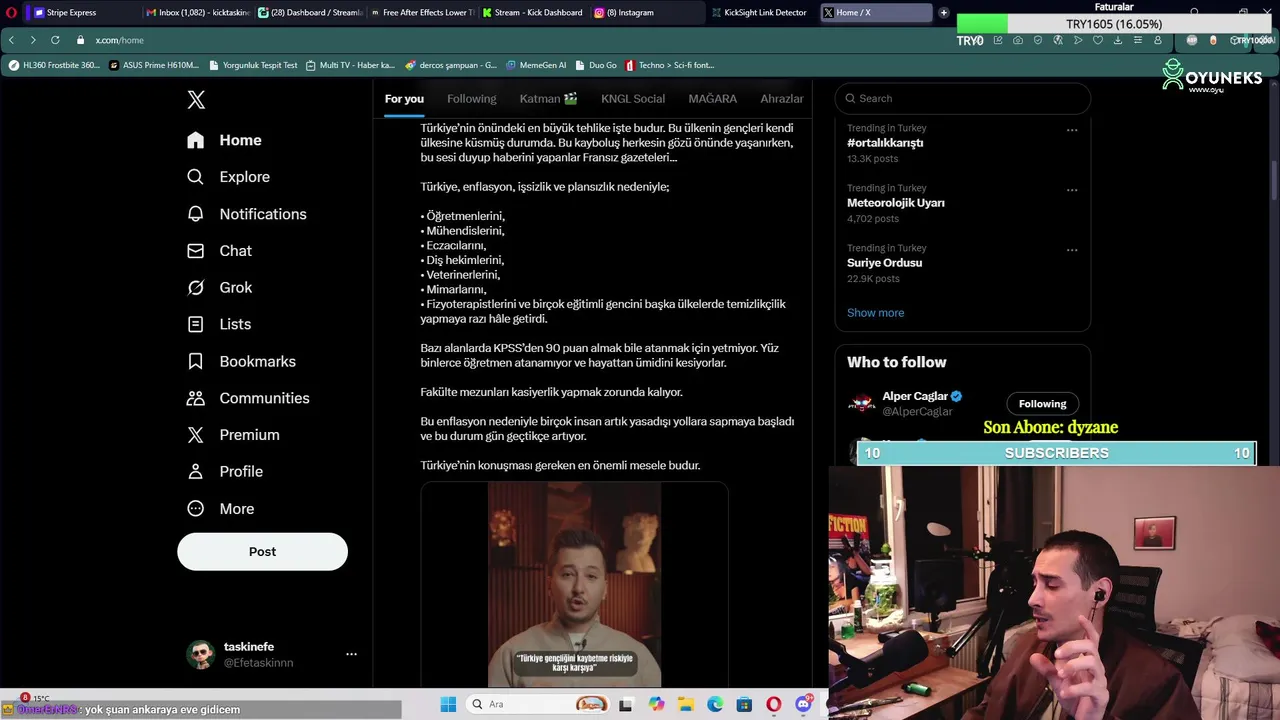Open the More options circle icon
The height and width of the screenshot is (720, 1280).
pyautogui.click(x=196, y=508)
